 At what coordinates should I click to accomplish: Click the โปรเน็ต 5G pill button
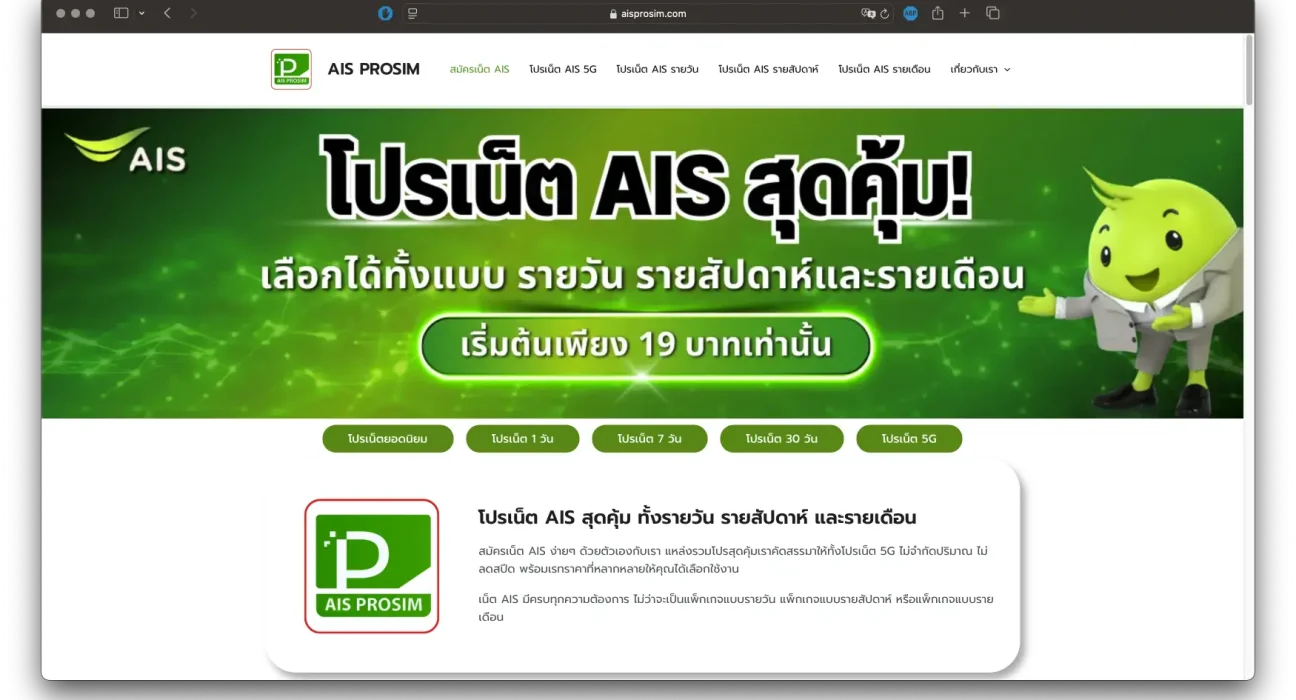coord(909,439)
